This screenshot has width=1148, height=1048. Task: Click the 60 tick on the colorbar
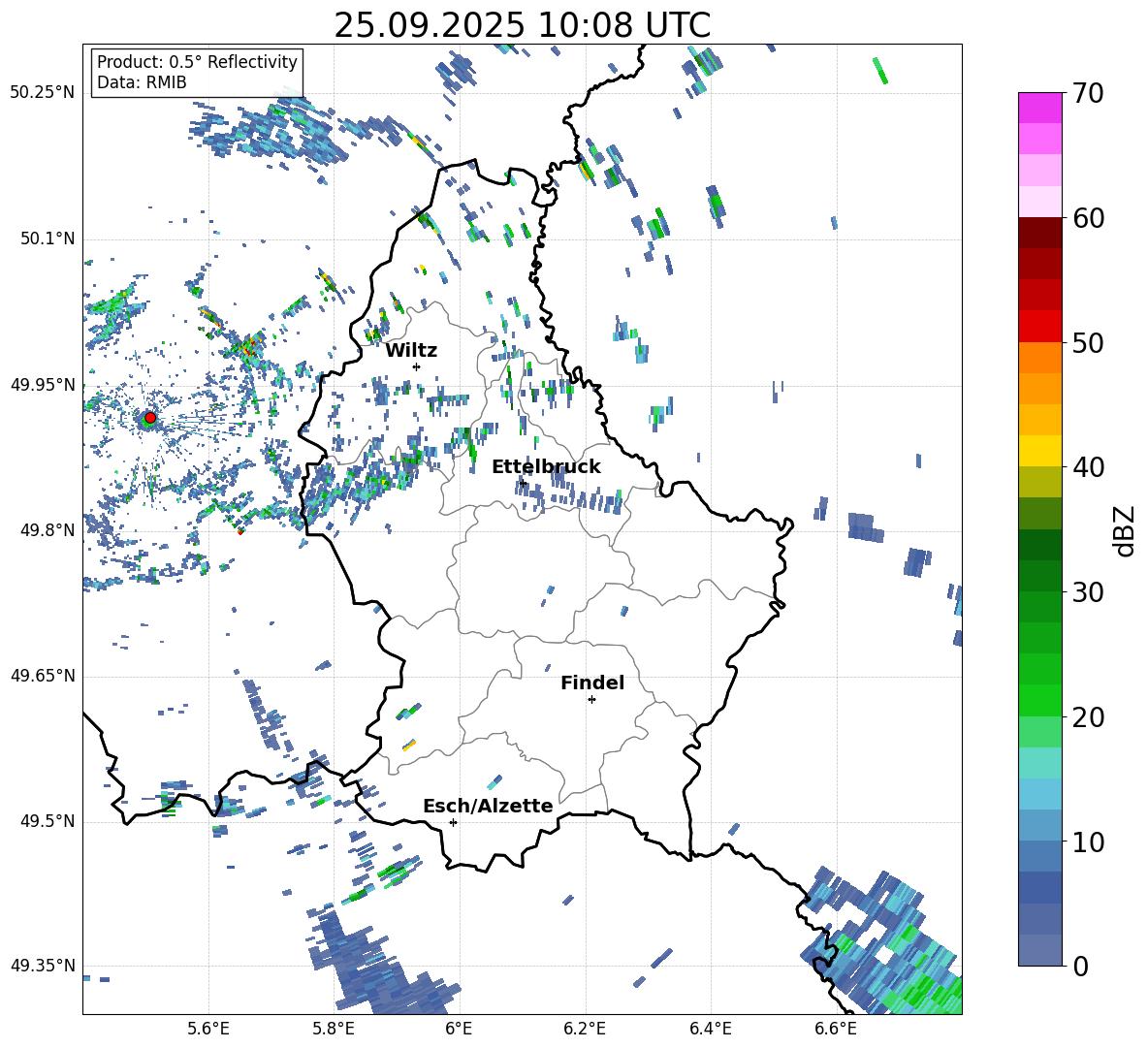pyautogui.click(x=1087, y=218)
